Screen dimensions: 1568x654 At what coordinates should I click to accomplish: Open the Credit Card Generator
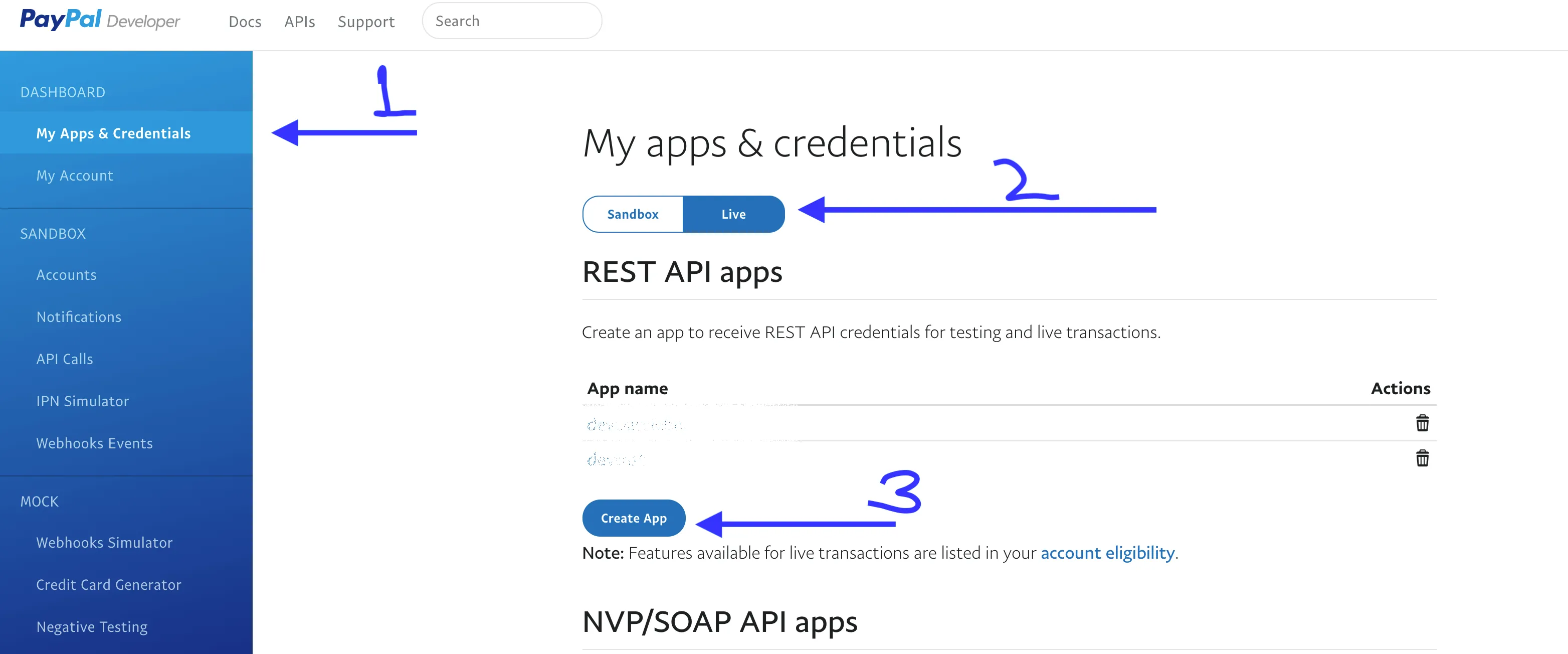108,585
